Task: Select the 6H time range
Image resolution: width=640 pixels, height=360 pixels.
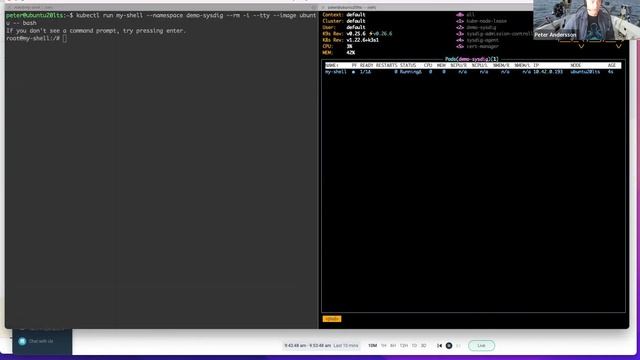Action: point(393,346)
